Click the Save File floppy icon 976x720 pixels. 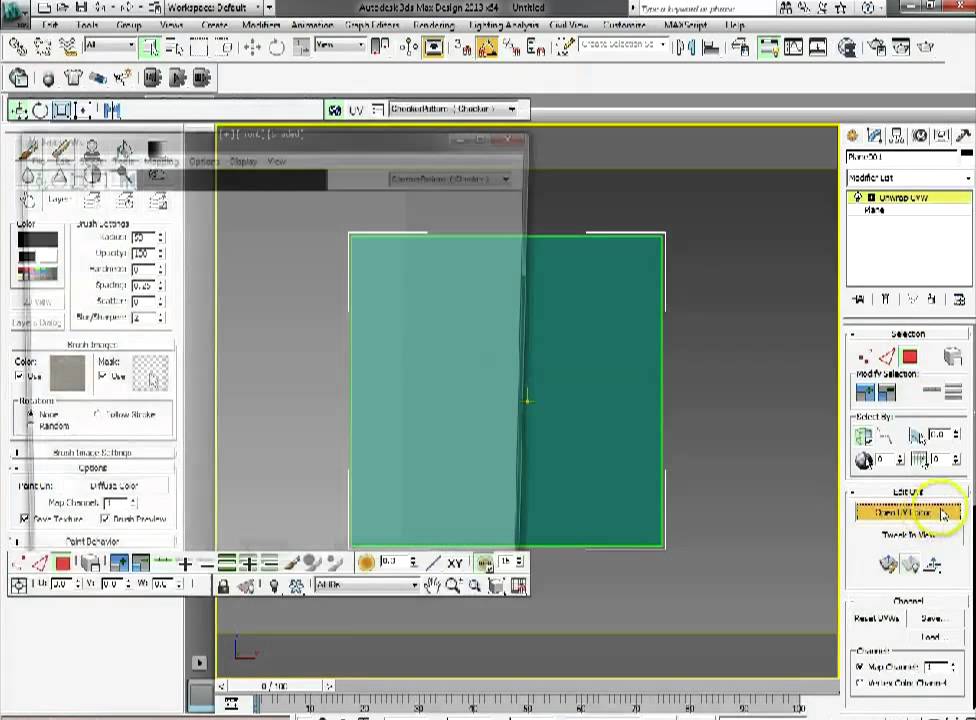[80, 7]
